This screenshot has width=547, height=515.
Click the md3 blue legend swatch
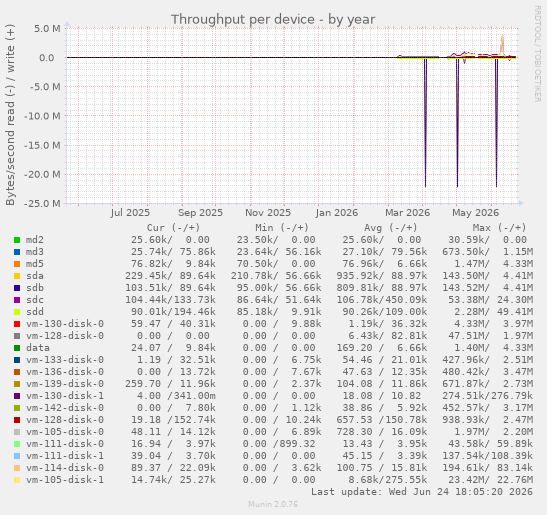(17, 252)
